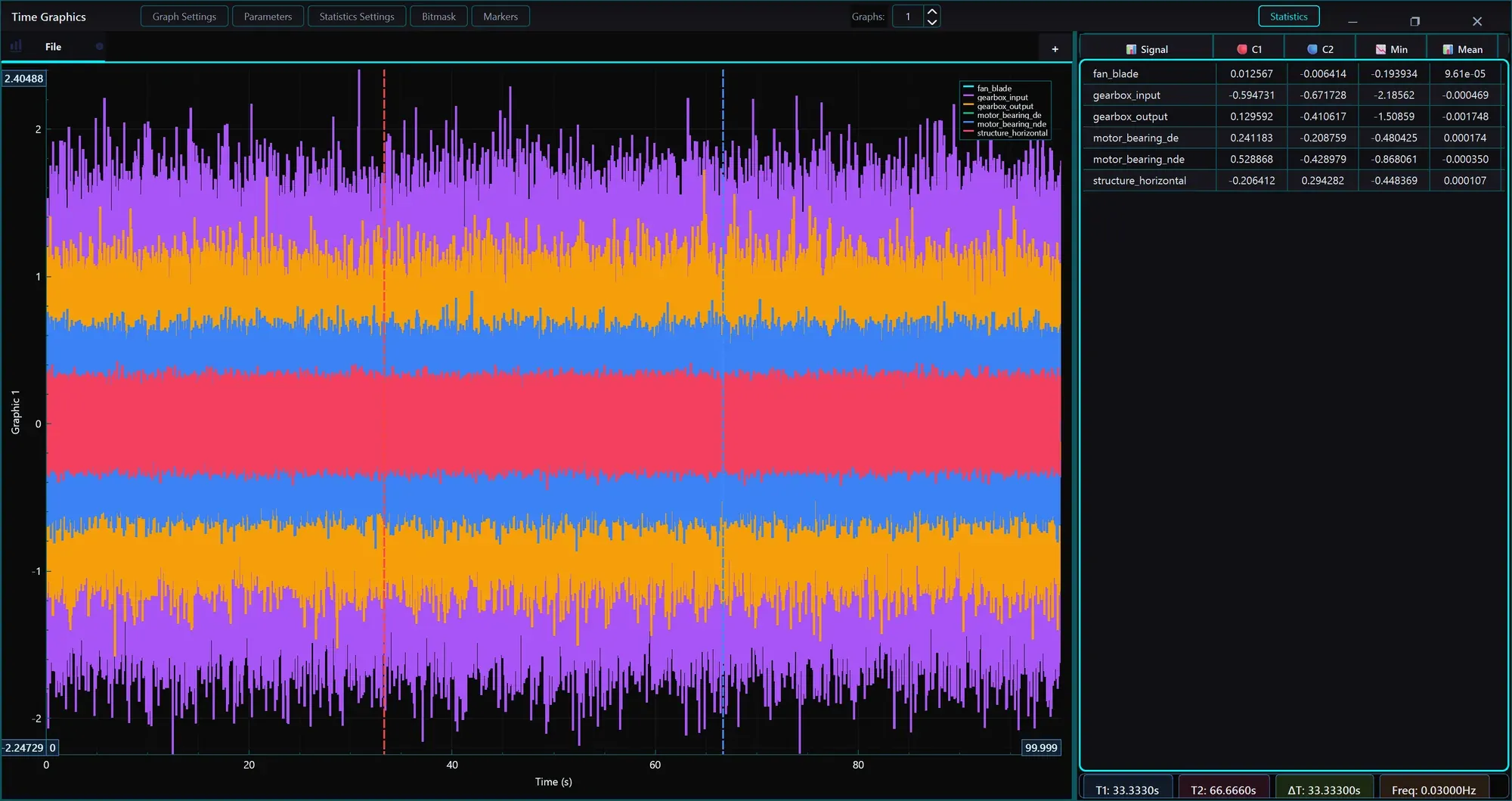This screenshot has width=1512, height=801.
Task: Click the Mean column header
Action: pos(1462,49)
